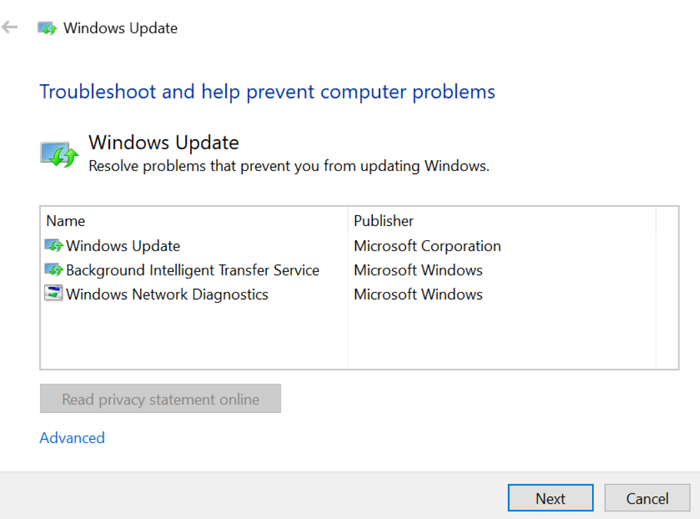Click Microsoft Corporation publisher cell
The width and height of the screenshot is (700, 519).
(427, 246)
